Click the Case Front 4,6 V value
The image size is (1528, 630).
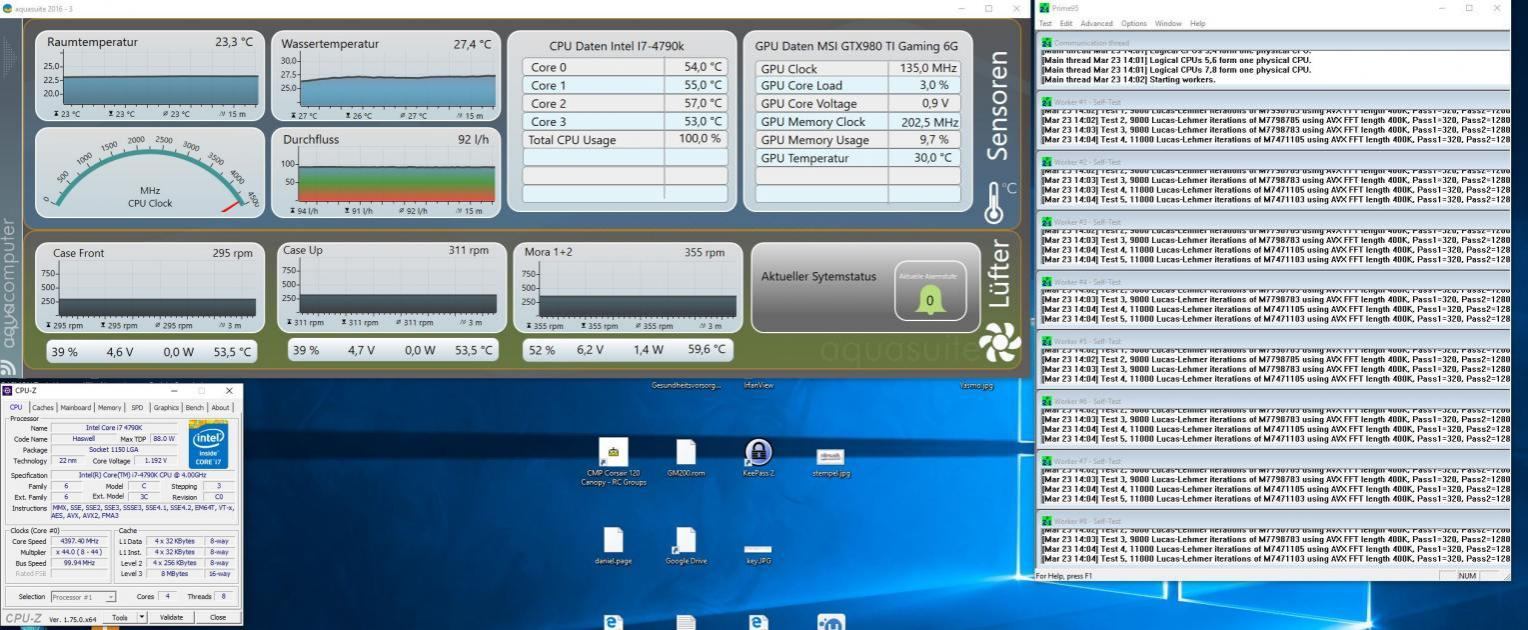pos(120,352)
